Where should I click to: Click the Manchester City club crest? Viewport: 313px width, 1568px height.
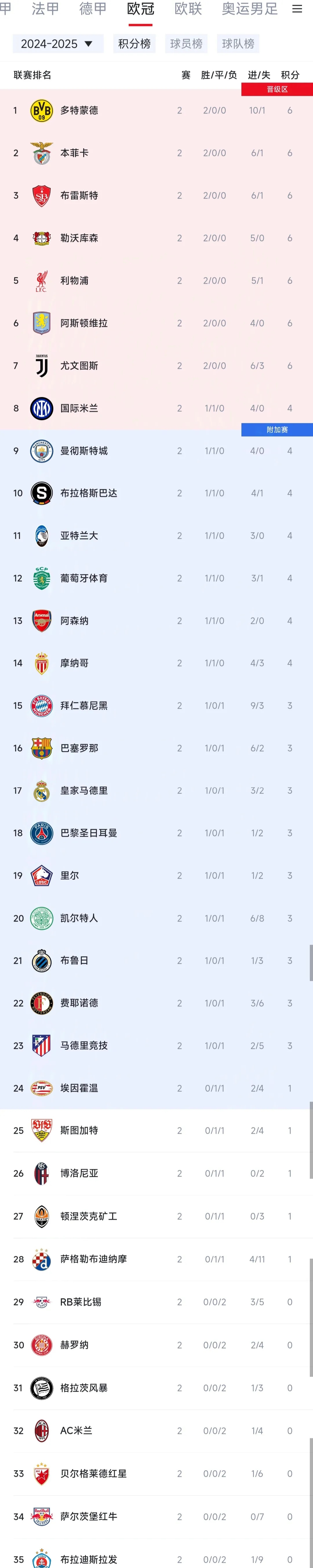(x=41, y=451)
